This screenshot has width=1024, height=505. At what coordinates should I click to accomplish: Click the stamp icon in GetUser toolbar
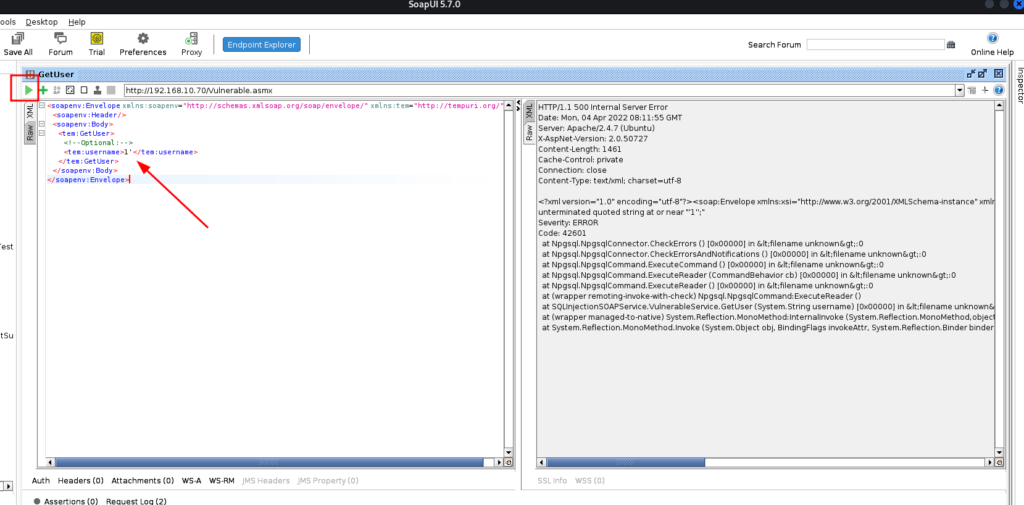pos(97,90)
